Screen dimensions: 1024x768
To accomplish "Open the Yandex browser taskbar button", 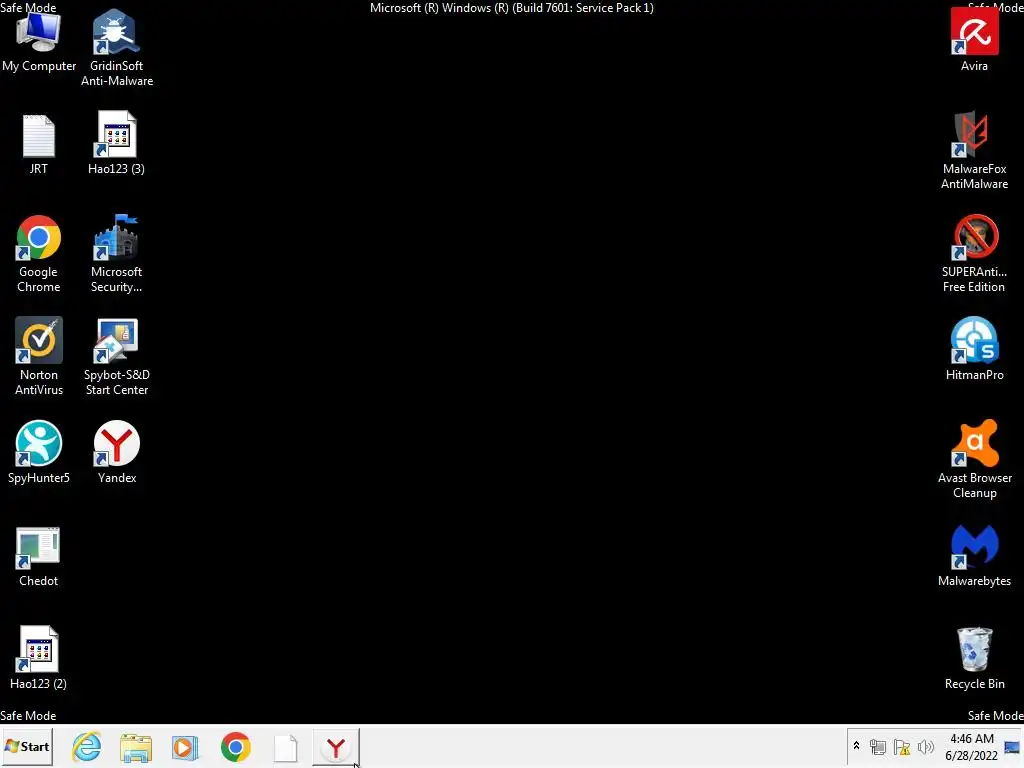I will coord(336,747).
